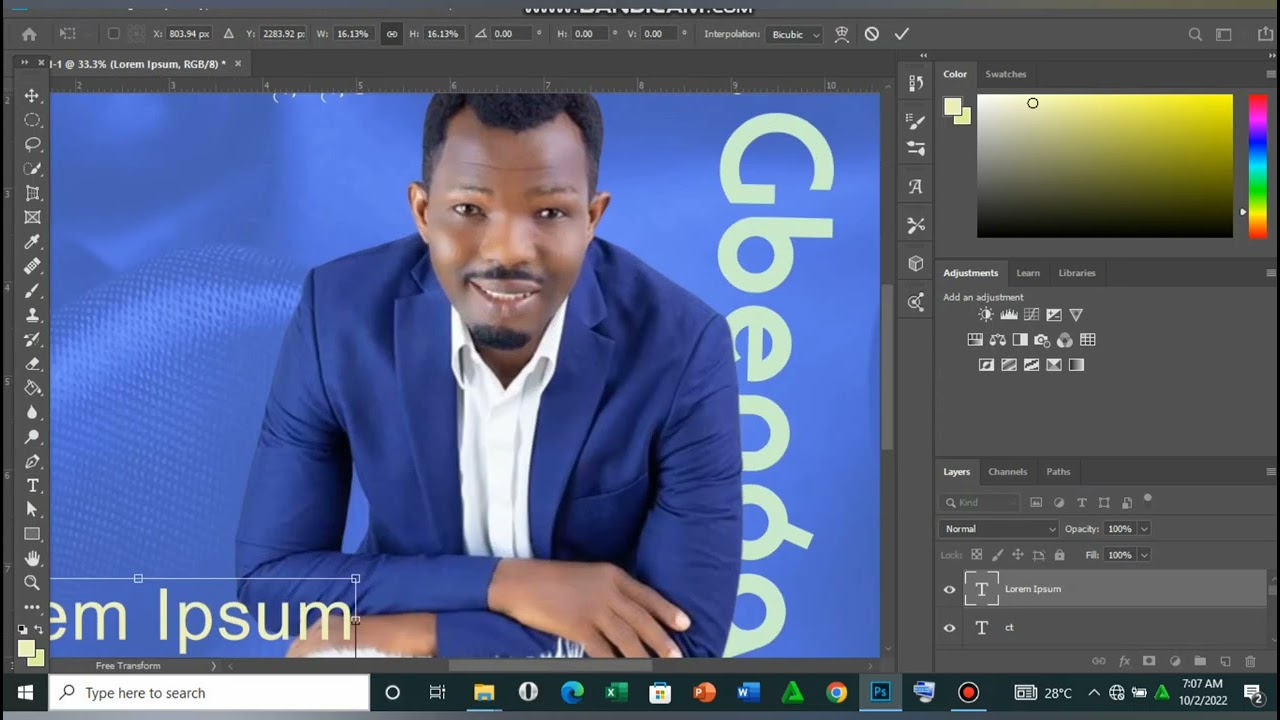
Task: Open the Opacity slider dropdown
Action: [x=1144, y=529]
